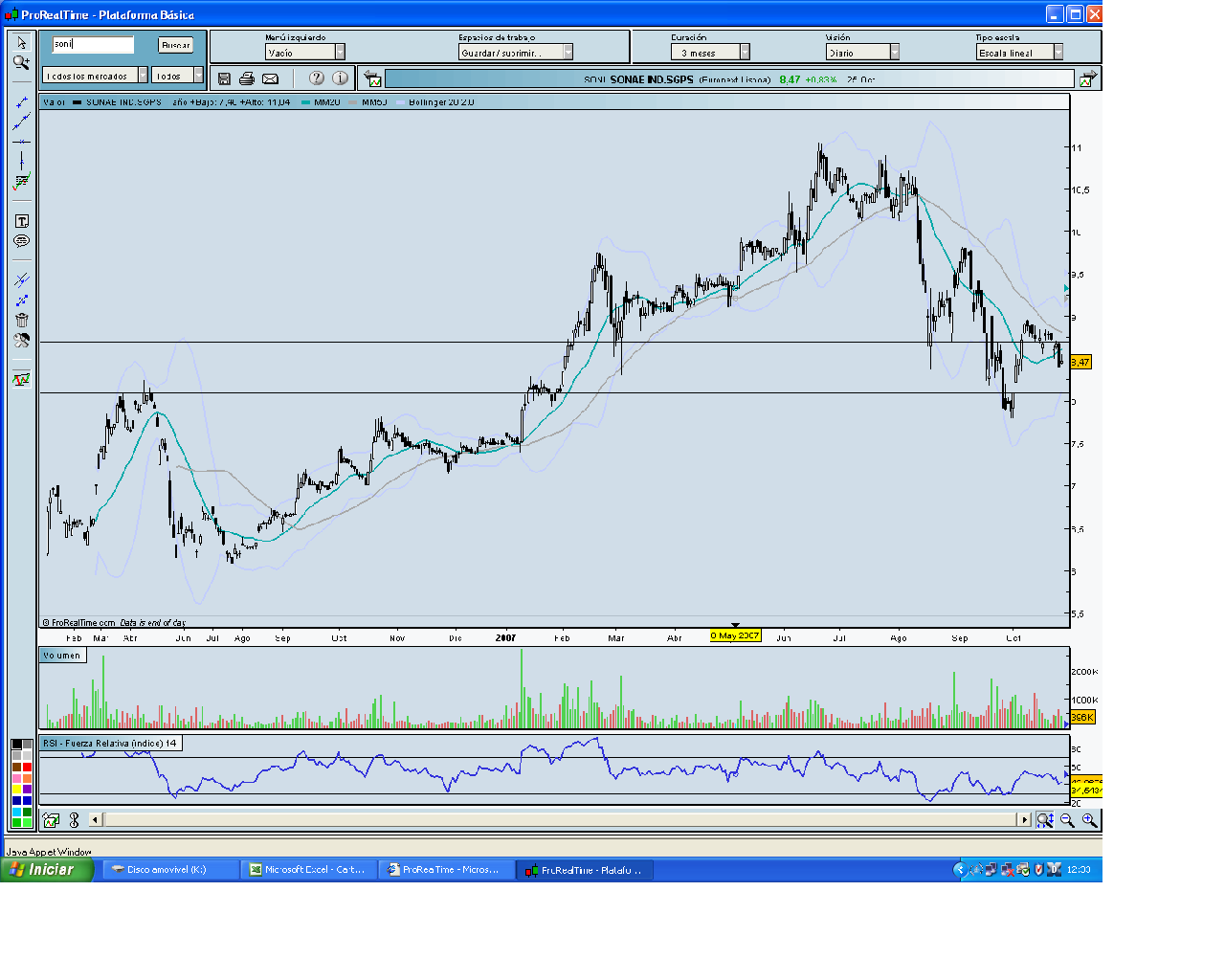Choose the horizontal line drawing tool
This screenshot has width=1225, height=980.
[x=21, y=142]
